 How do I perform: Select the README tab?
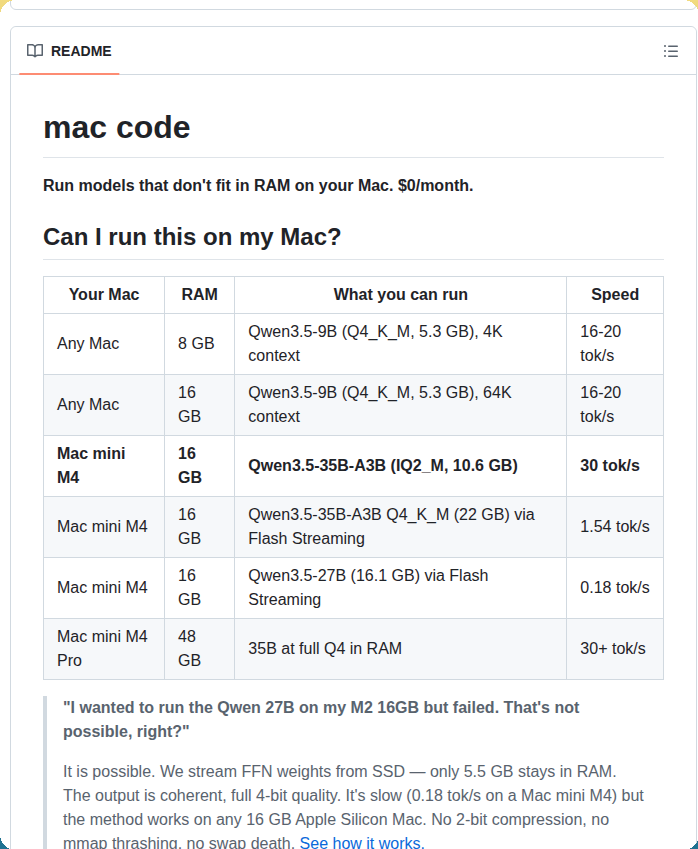pos(69,51)
